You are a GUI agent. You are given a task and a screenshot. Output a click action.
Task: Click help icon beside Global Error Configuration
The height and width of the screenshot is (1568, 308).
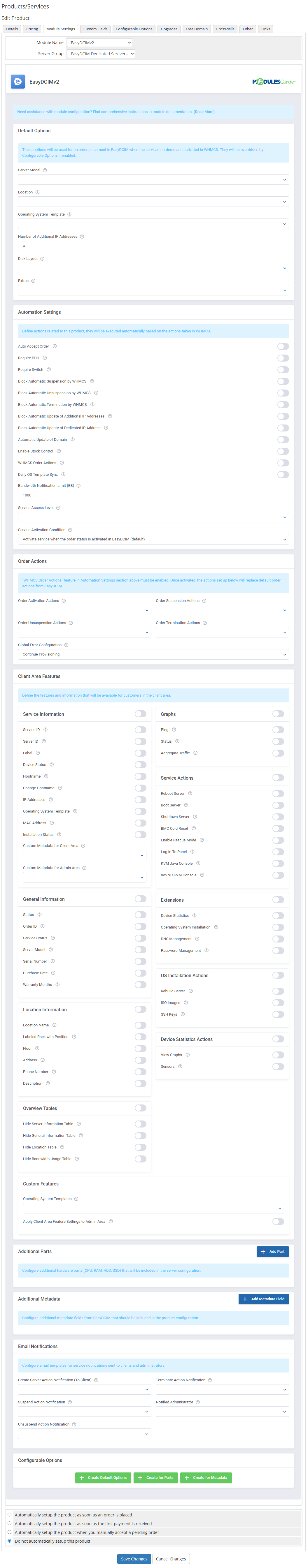tap(66, 645)
